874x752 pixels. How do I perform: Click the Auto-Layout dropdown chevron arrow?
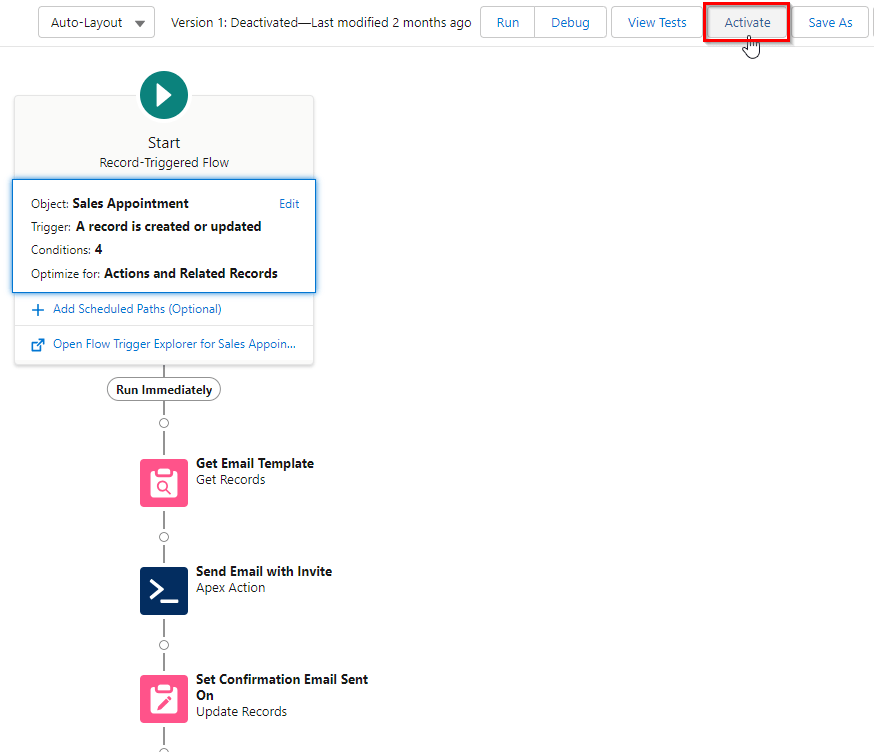coord(139,21)
